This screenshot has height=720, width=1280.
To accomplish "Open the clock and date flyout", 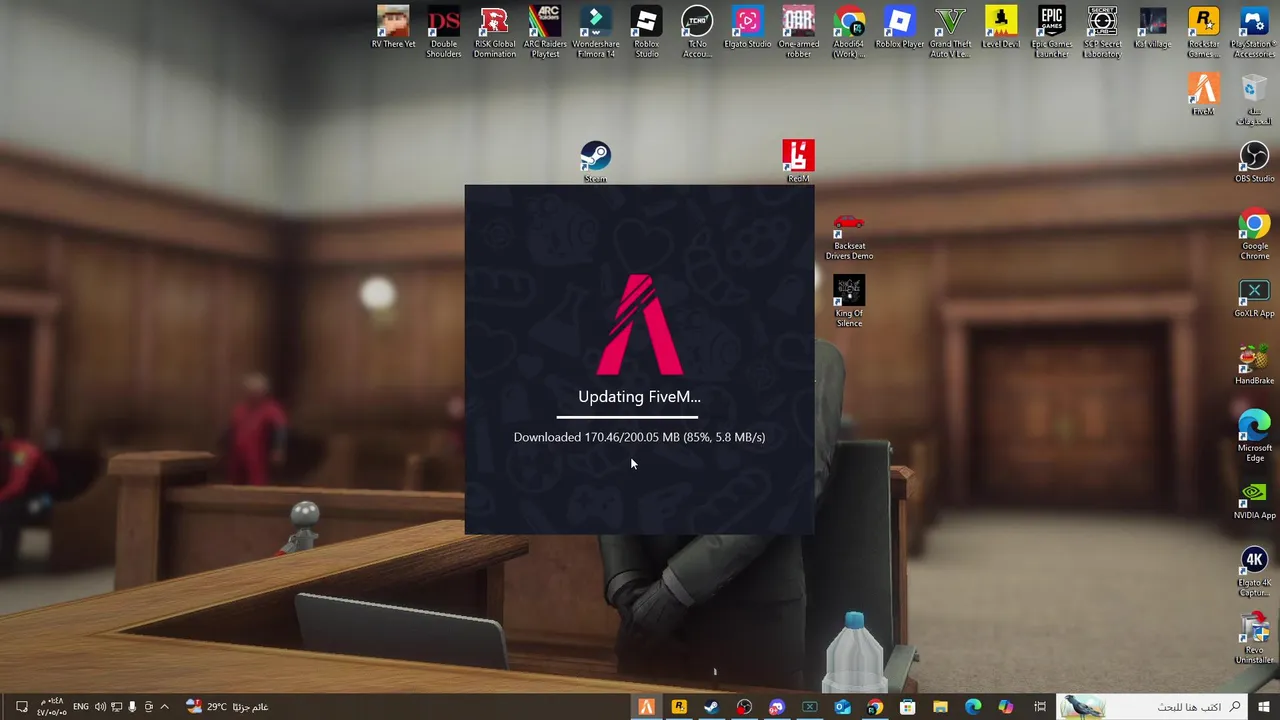I will 52,707.
